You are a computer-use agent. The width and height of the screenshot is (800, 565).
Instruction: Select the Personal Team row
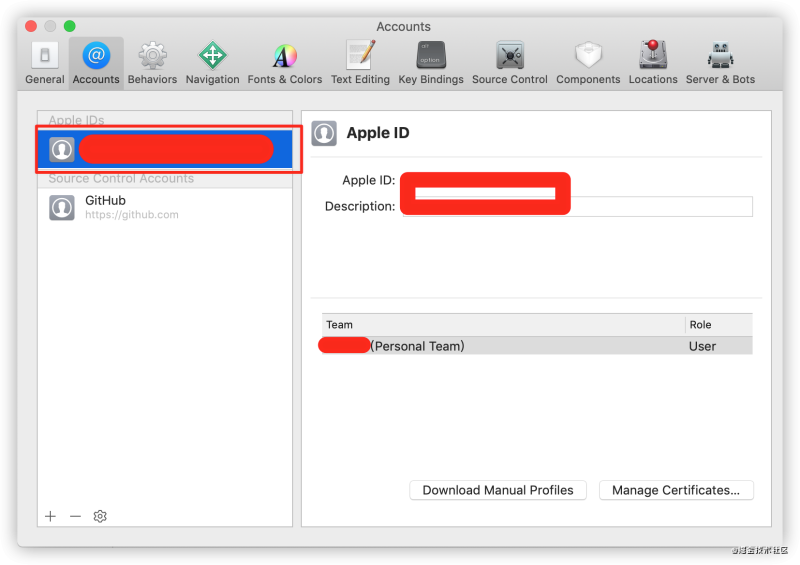pyautogui.click(x=537, y=346)
